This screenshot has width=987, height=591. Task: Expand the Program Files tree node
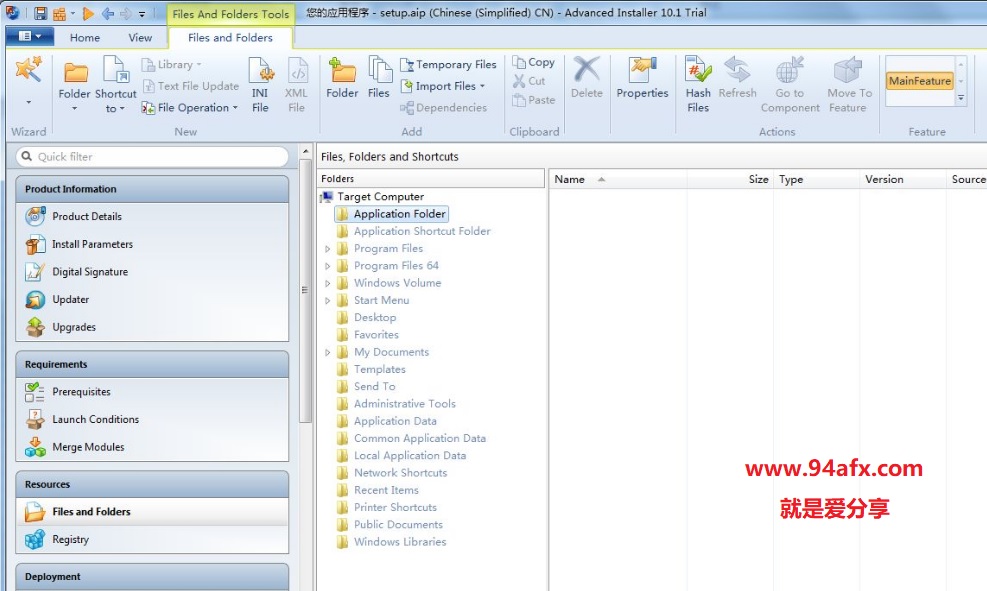327,249
